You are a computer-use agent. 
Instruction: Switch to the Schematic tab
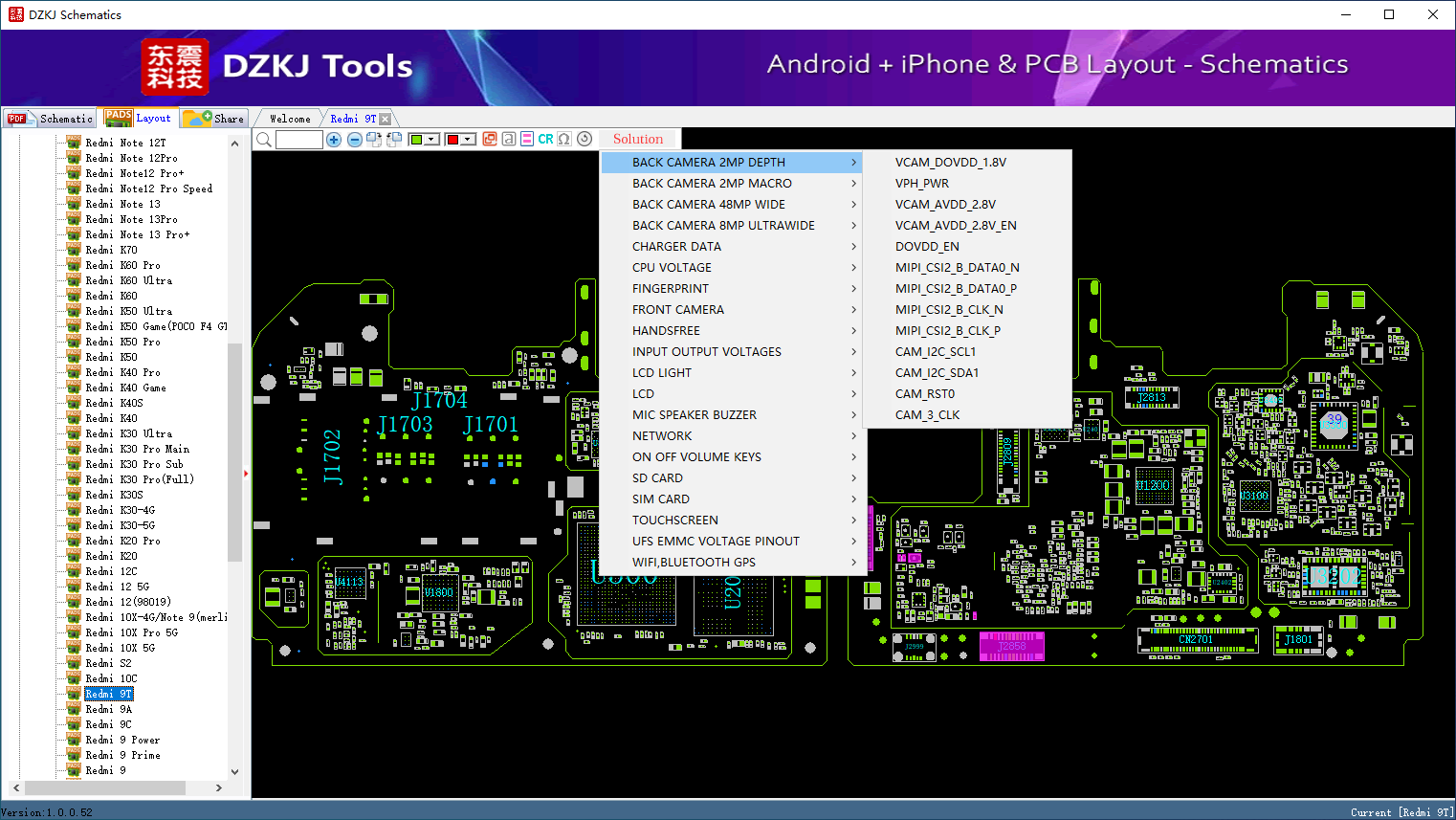[x=50, y=119]
